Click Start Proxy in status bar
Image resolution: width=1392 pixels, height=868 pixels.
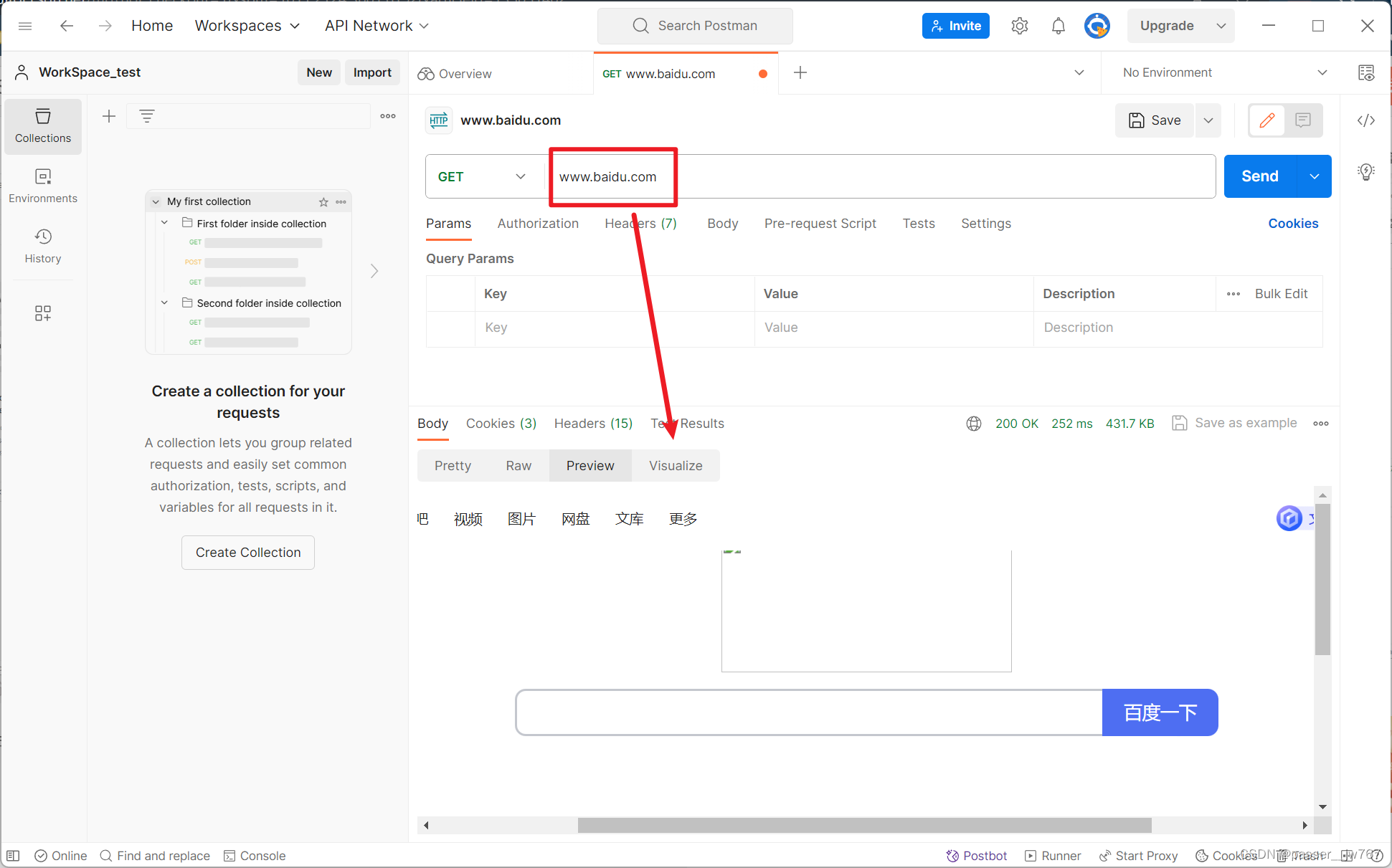(x=1138, y=856)
